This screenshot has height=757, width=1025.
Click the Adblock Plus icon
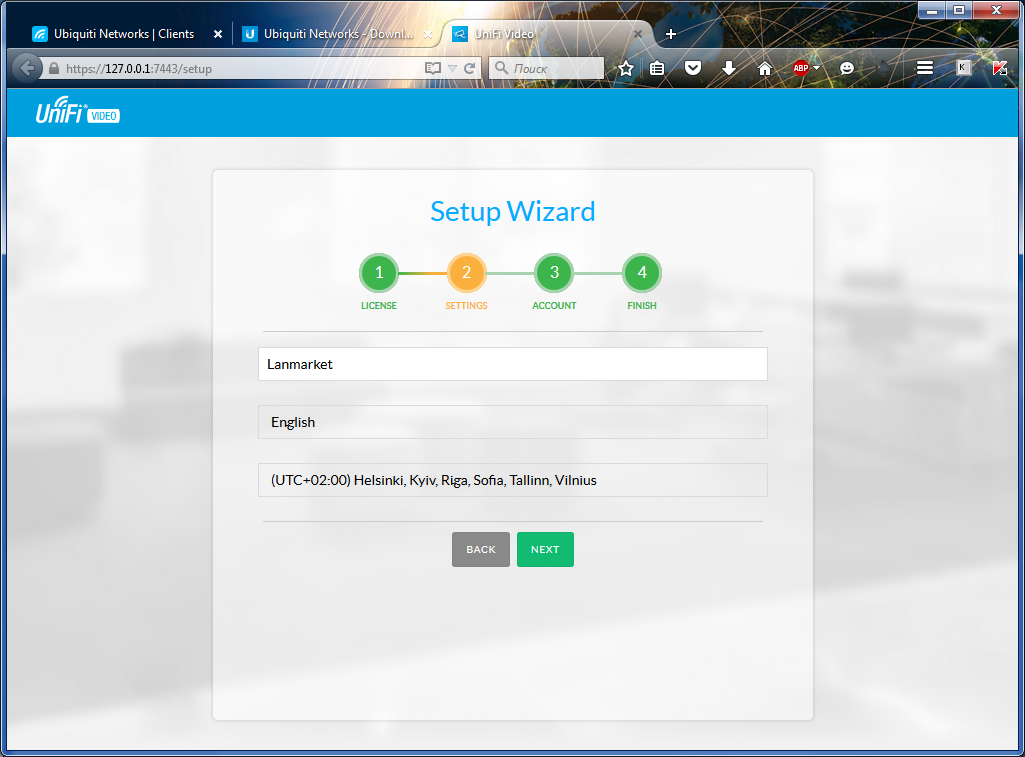[801, 68]
